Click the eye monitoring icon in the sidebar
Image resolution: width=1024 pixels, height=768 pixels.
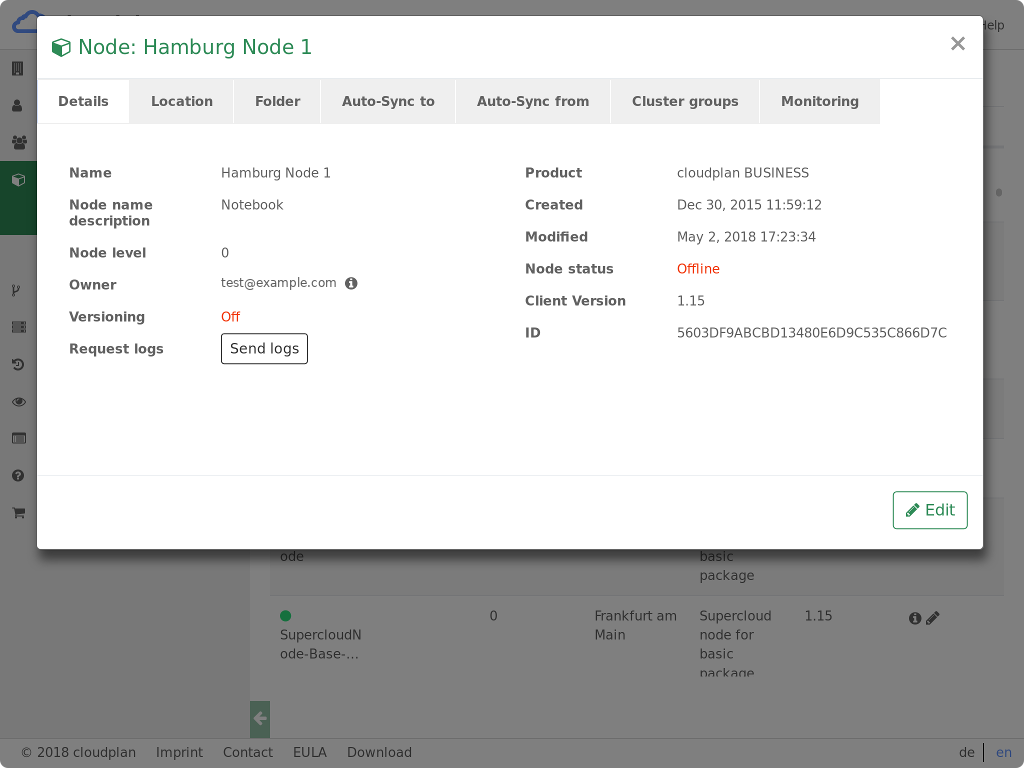(18, 402)
